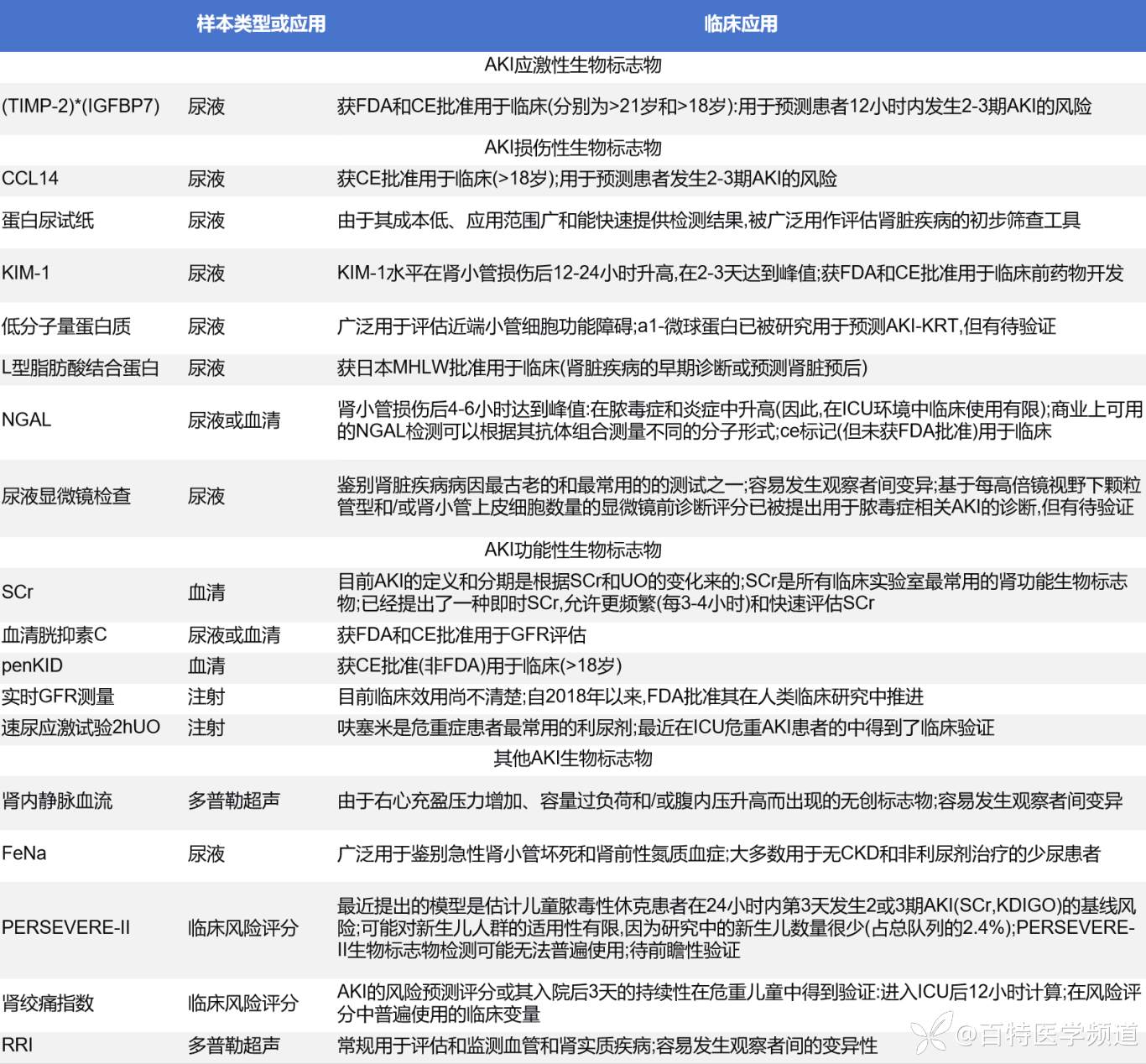
Task: Click the (TIMP-2)*(IGFBP7) row label
Action: tap(81, 107)
